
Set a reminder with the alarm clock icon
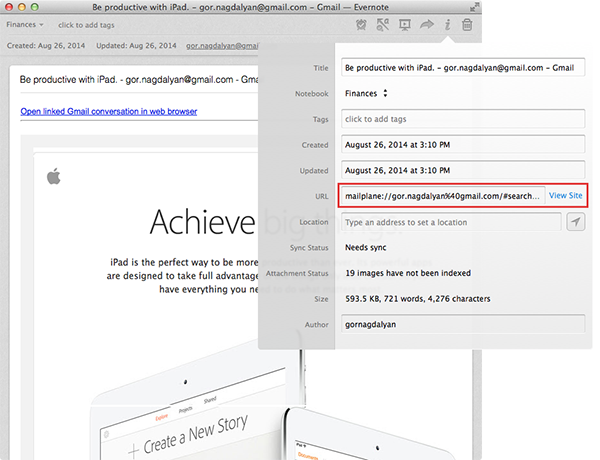coord(361,25)
